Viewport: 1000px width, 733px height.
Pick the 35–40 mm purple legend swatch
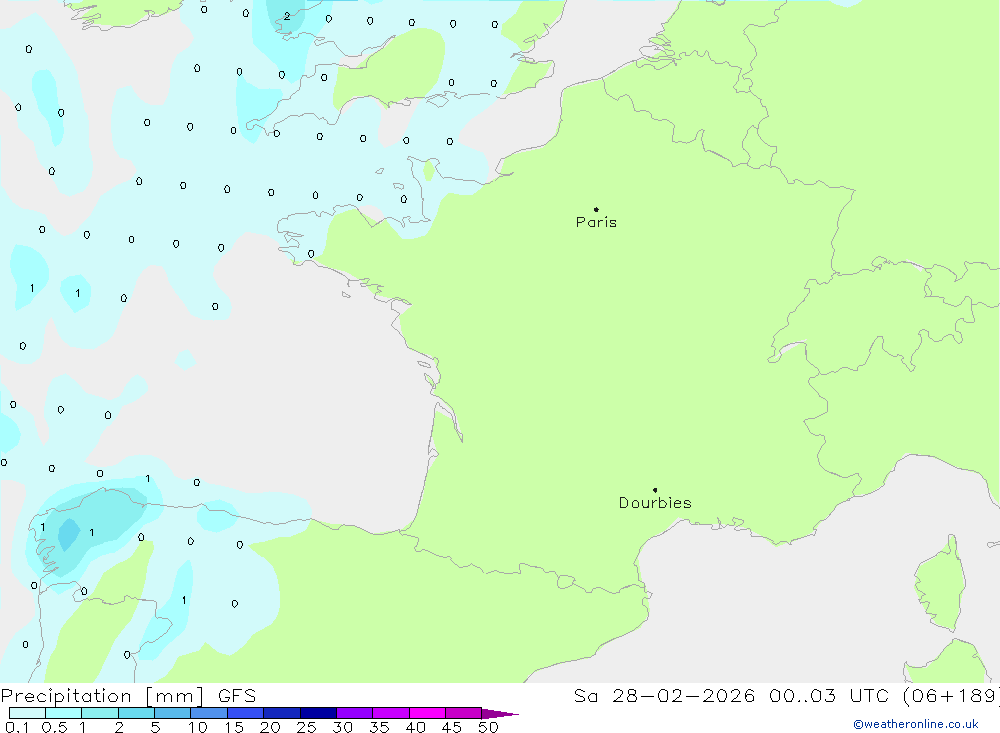click(x=391, y=713)
